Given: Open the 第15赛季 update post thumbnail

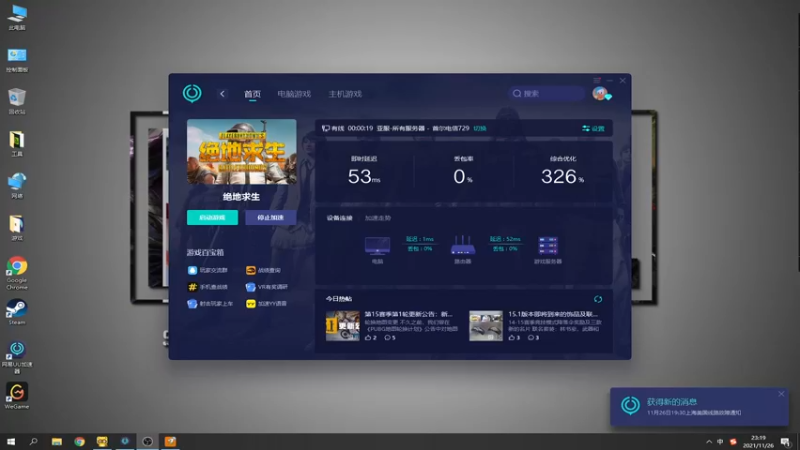Looking at the screenshot, I should (x=343, y=326).
